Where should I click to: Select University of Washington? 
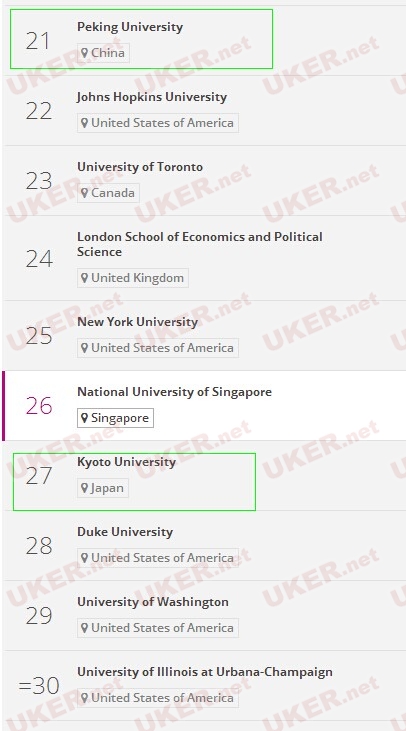(x=153, y=602)
